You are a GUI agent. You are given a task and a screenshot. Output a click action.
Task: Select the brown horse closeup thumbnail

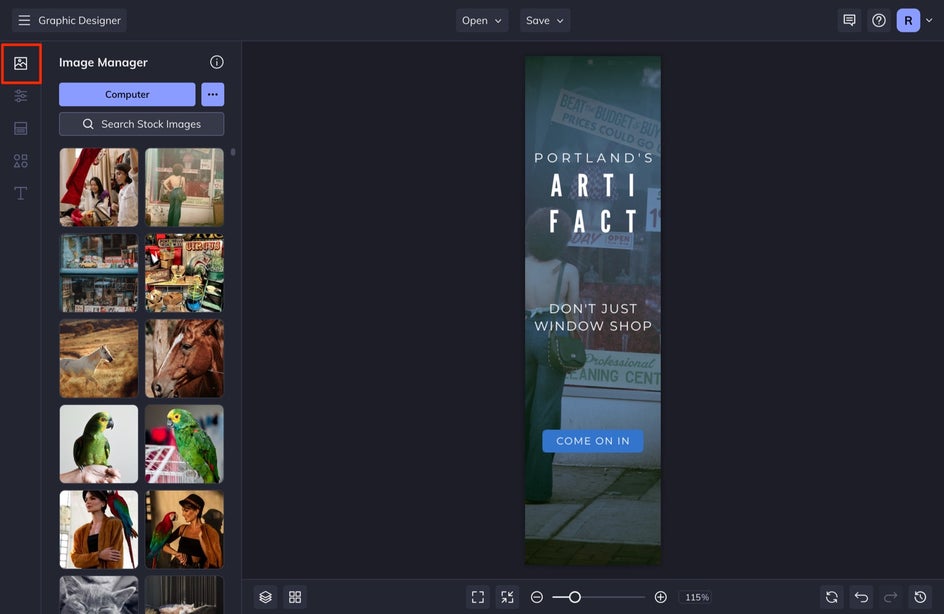click(x=184, y=358)
